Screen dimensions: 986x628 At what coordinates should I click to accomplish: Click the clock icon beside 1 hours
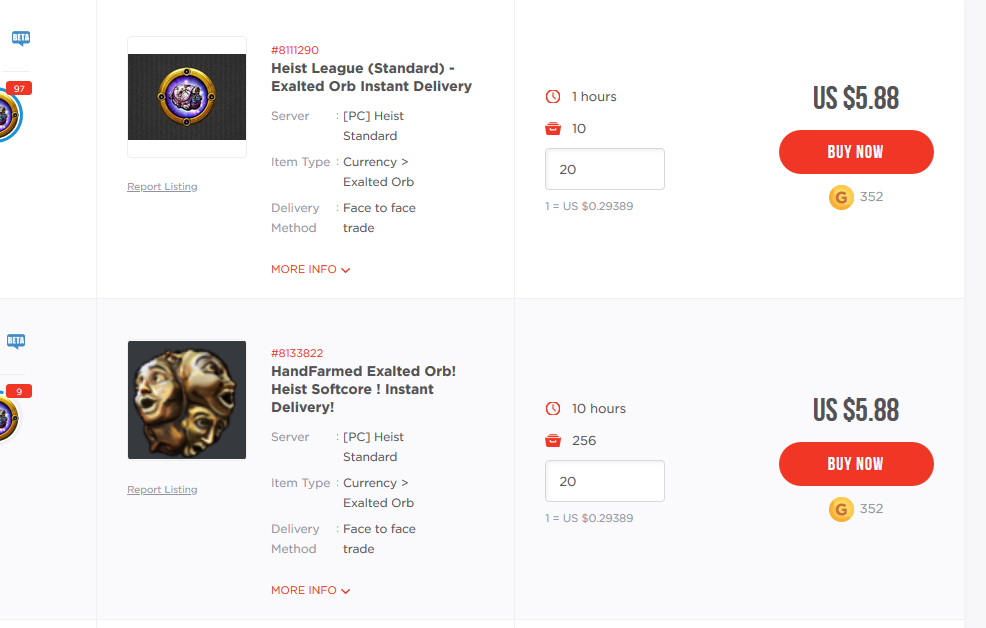pyautogui.click(x=553, y=97)
